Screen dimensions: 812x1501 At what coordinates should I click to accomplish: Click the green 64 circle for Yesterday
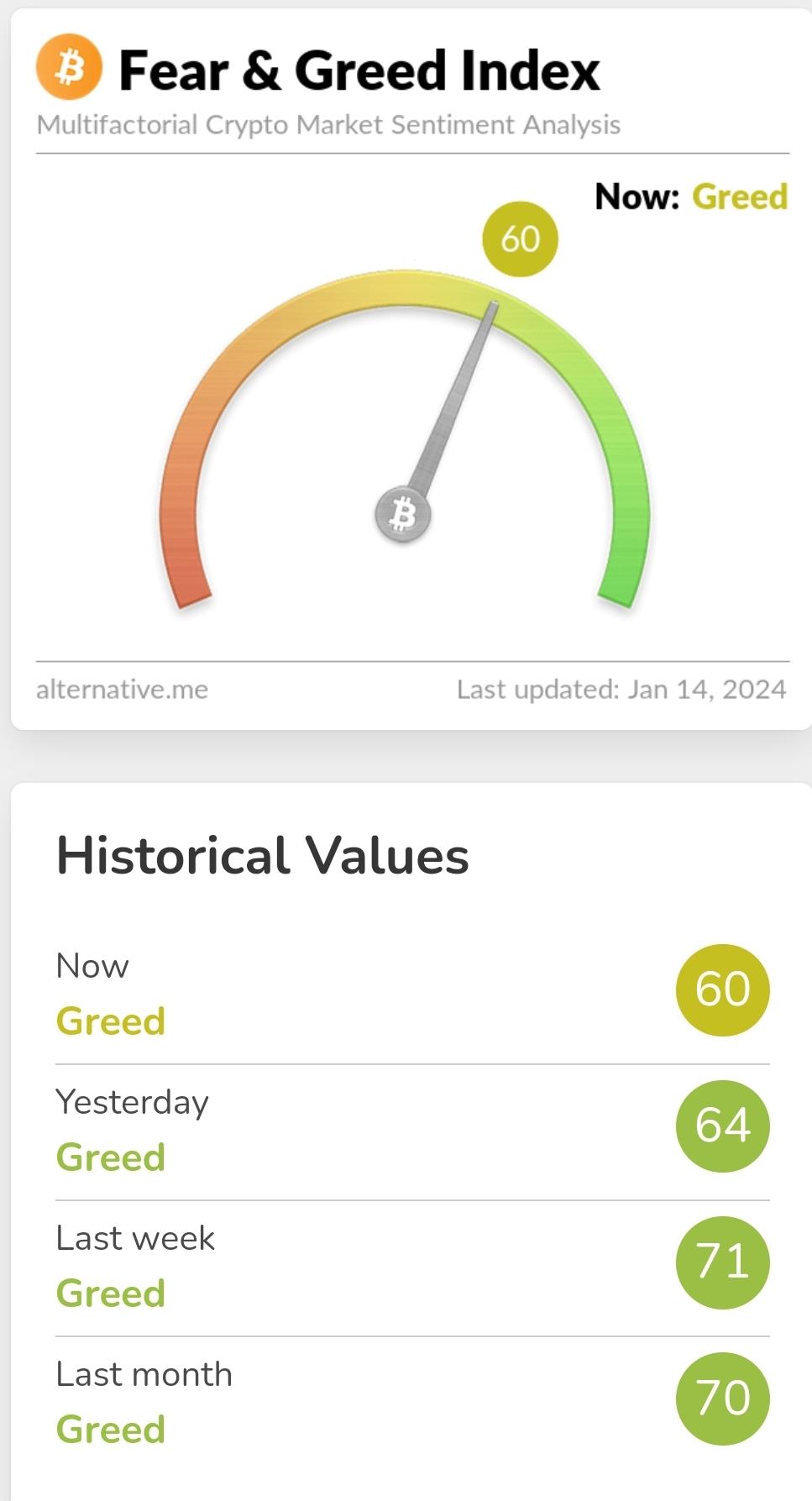pos(722,1126)
